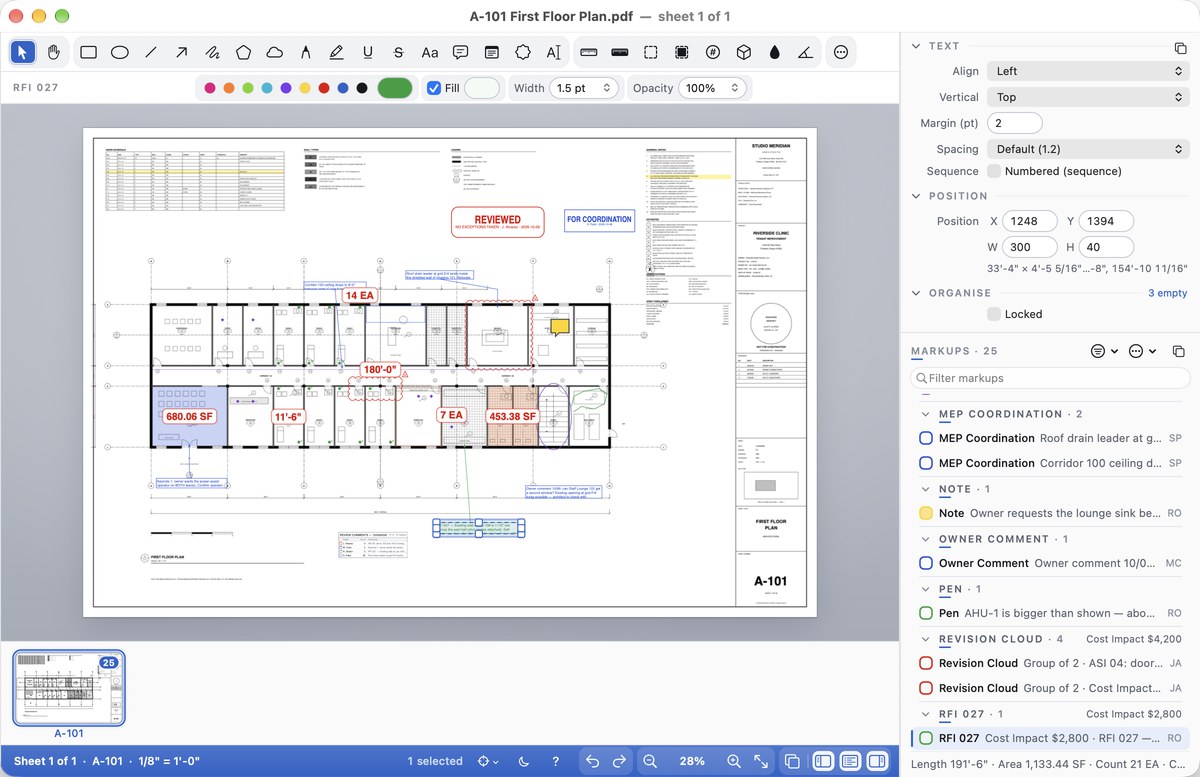Select the length ruler measurement tool
This screenshot has height=777, width=1200.
[x=588, y=52]
